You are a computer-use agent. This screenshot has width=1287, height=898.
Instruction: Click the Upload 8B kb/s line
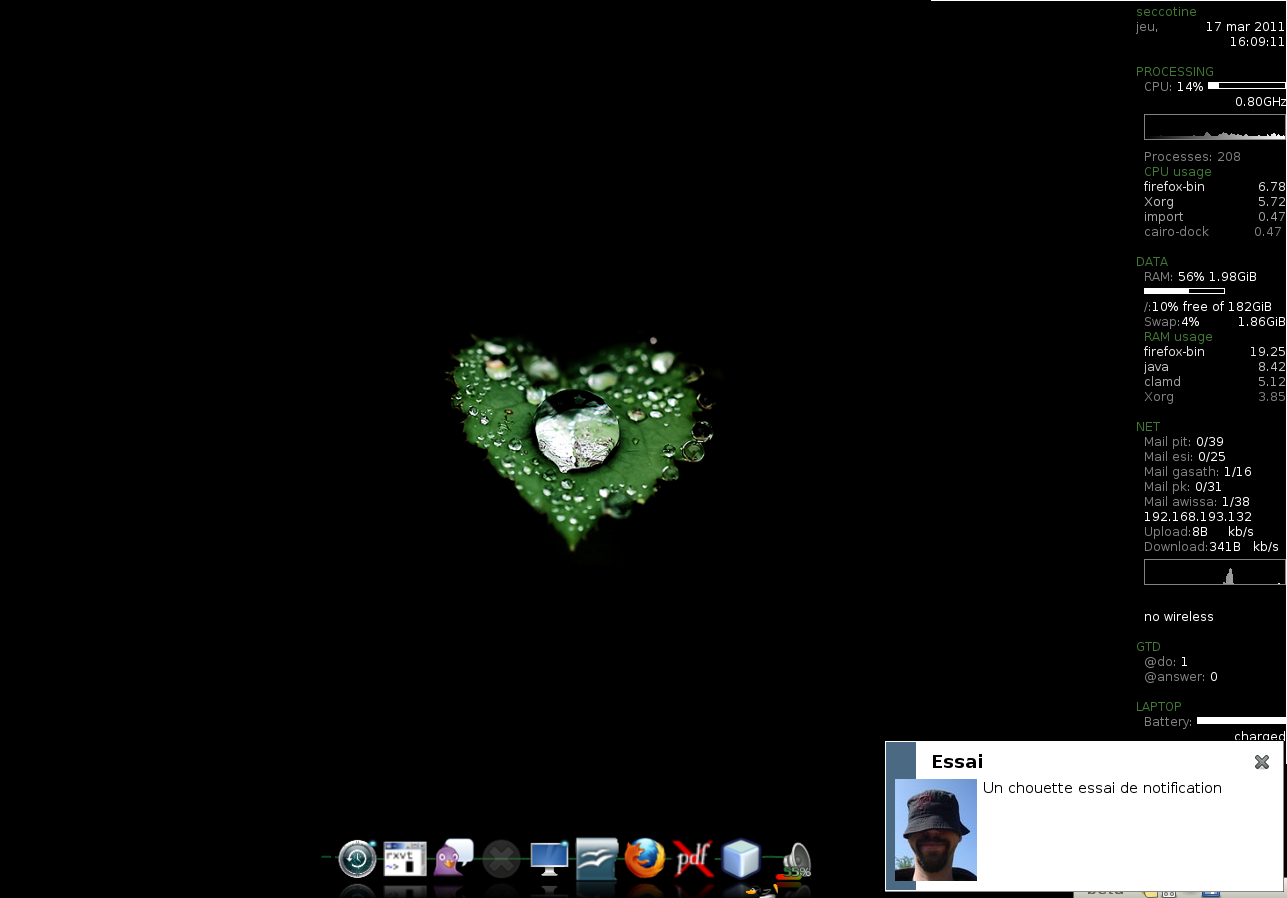coord(1199,532)
